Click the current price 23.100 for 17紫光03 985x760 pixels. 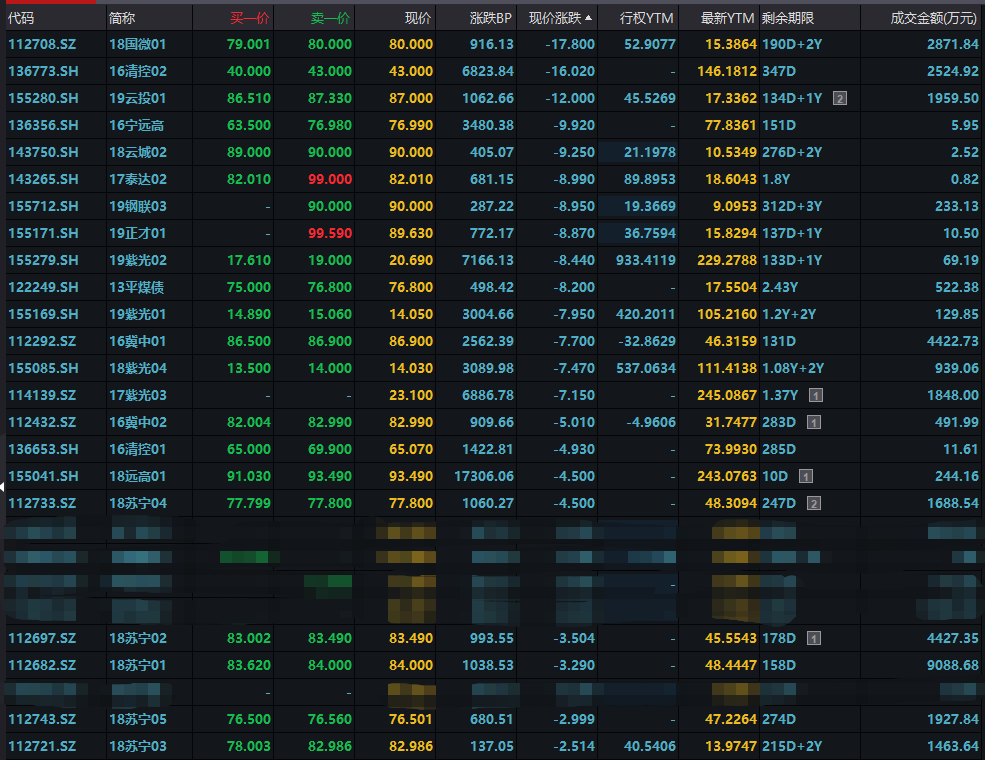(x=411, y=396)
